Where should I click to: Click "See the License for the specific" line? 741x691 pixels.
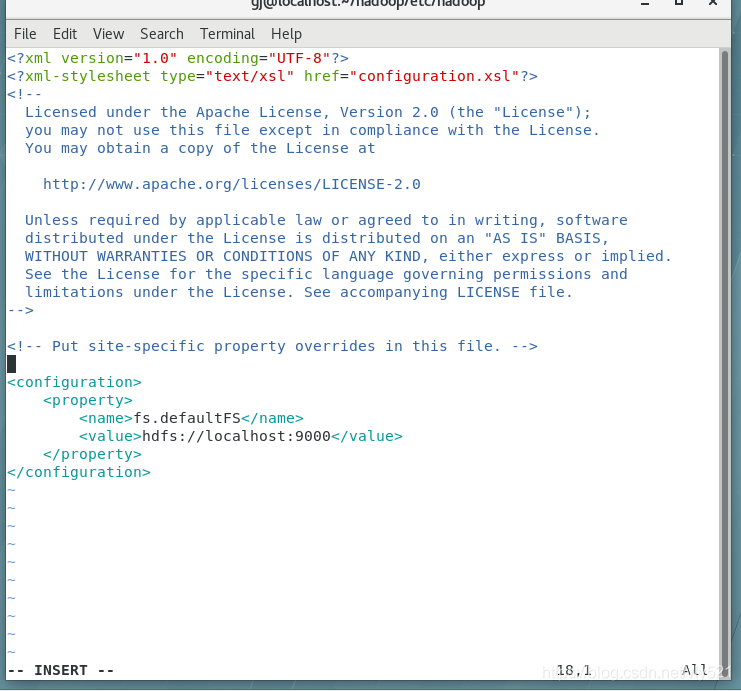(x=326, y=274)
